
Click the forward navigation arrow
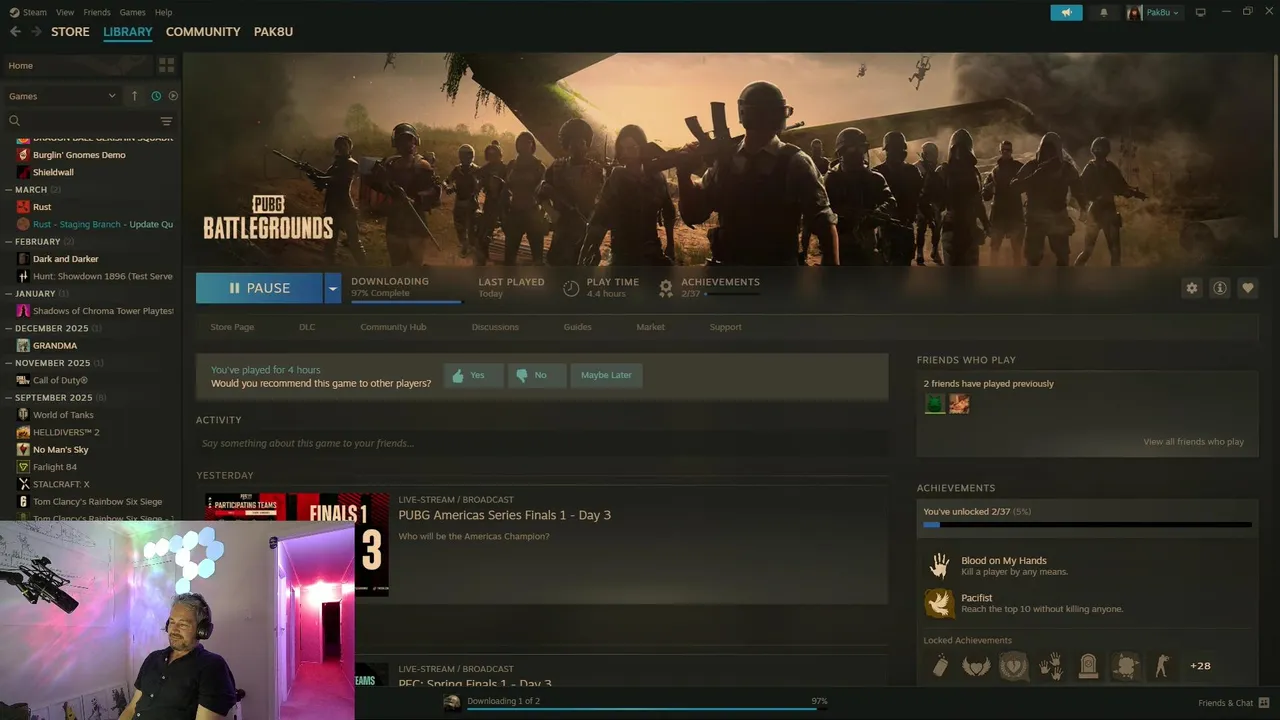[x=36, y=32]
